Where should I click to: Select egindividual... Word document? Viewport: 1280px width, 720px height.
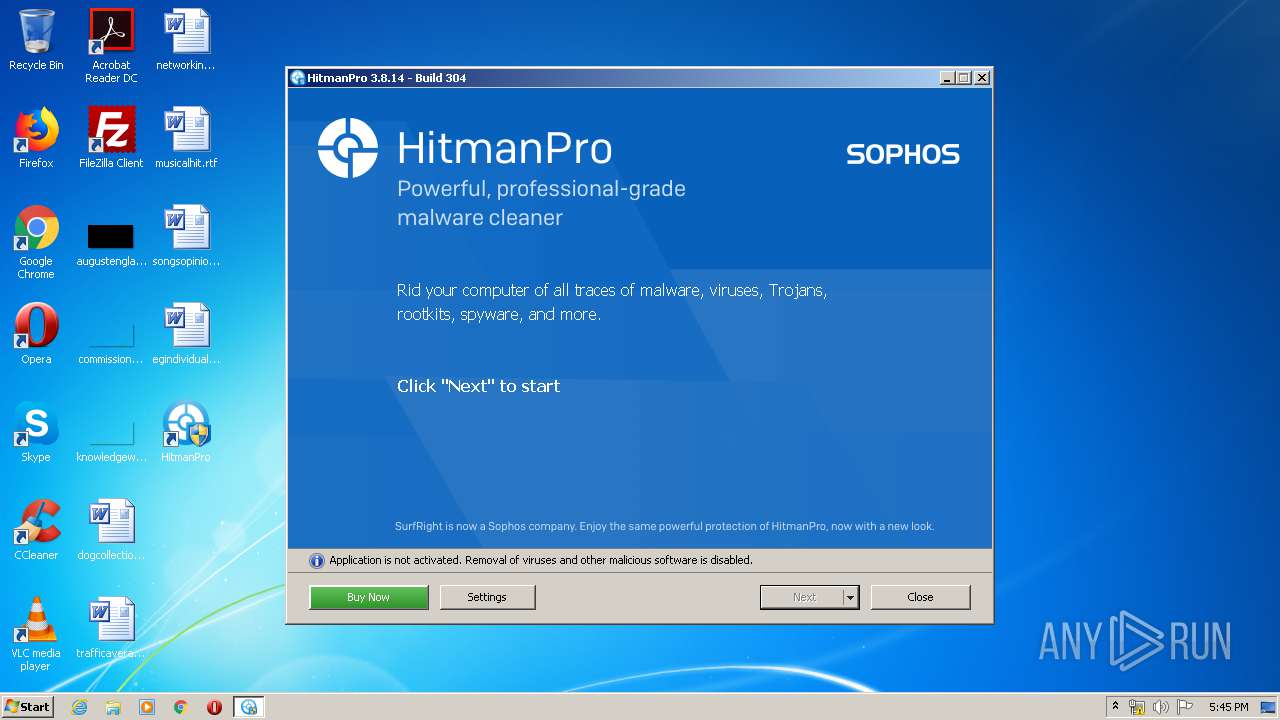coord(186,335)
